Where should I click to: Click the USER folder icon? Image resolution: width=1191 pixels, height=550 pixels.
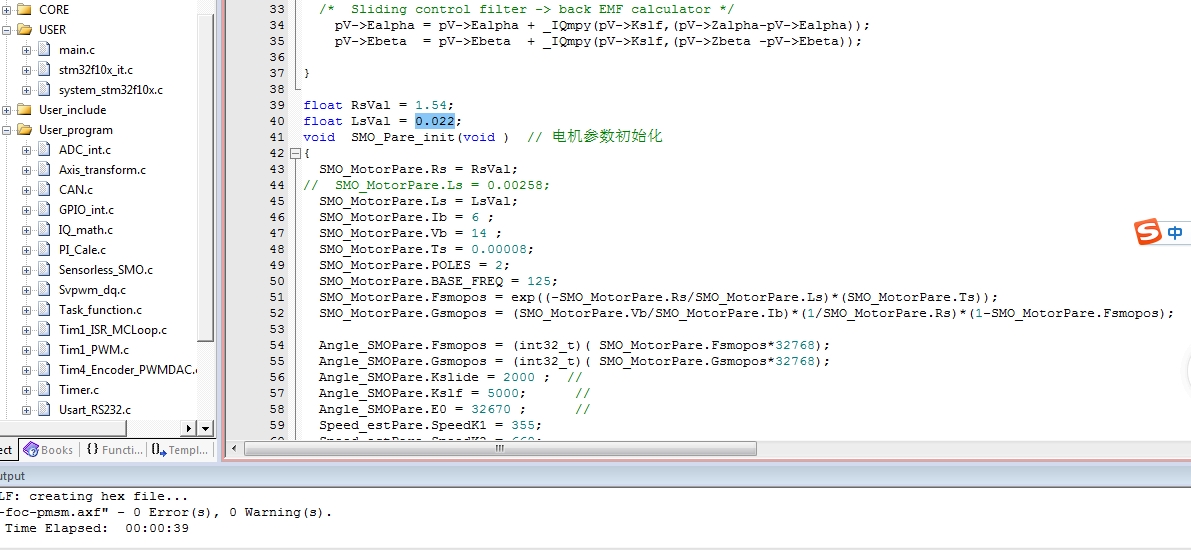coord(24,30)
